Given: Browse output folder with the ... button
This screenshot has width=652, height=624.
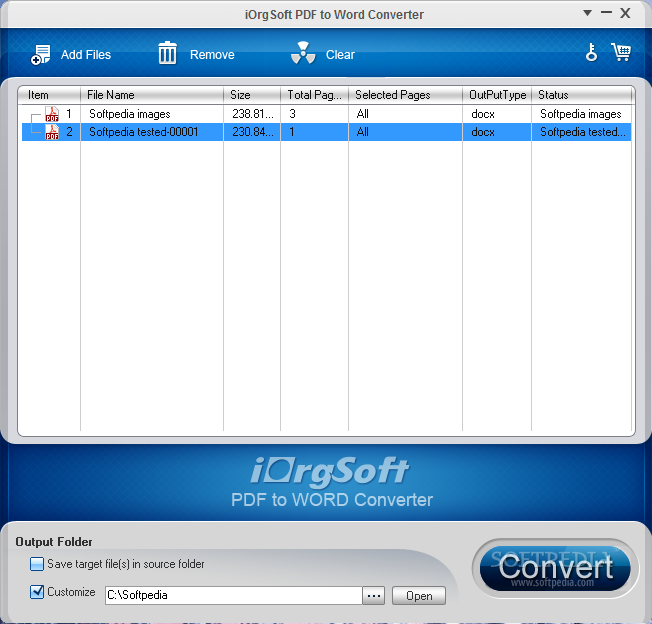Looking at the screenshot, I should coord(373,596).
